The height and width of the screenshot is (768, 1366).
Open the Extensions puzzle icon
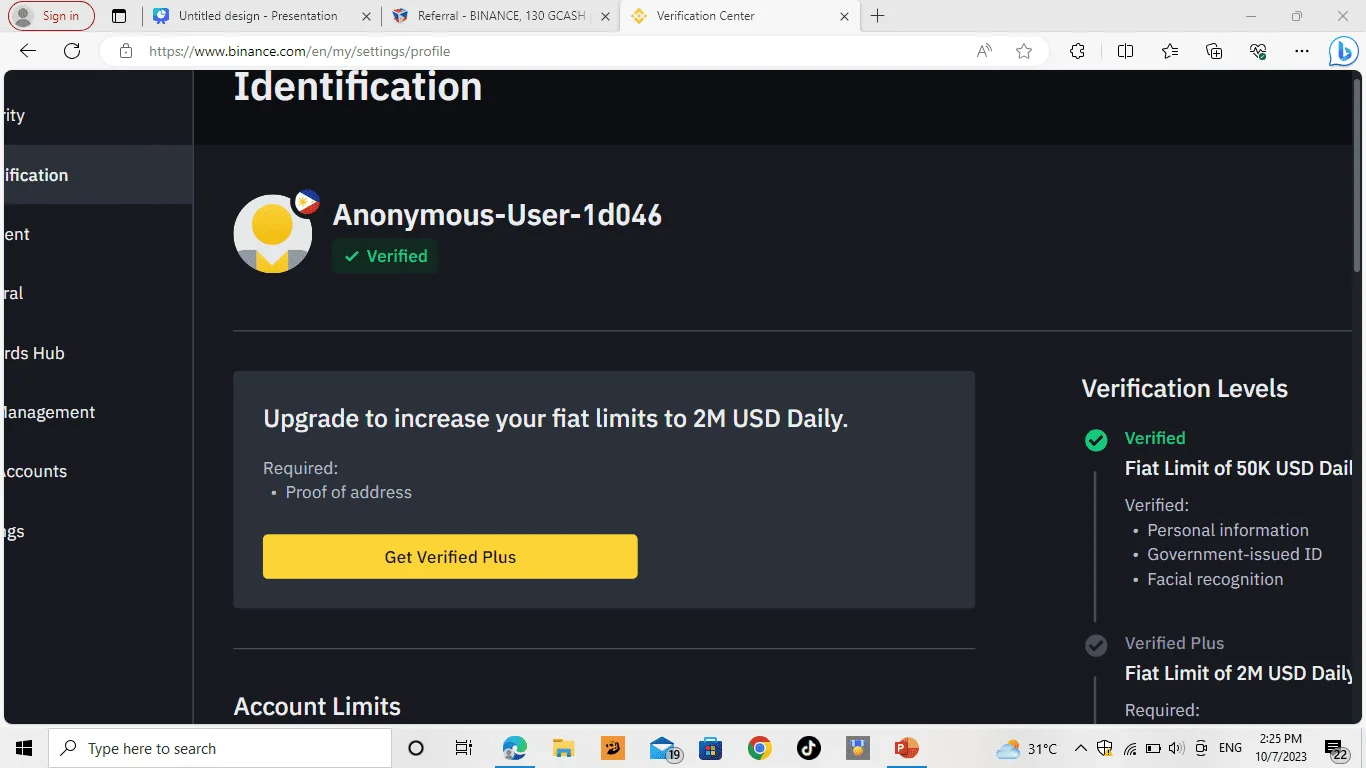[1077, 51]
